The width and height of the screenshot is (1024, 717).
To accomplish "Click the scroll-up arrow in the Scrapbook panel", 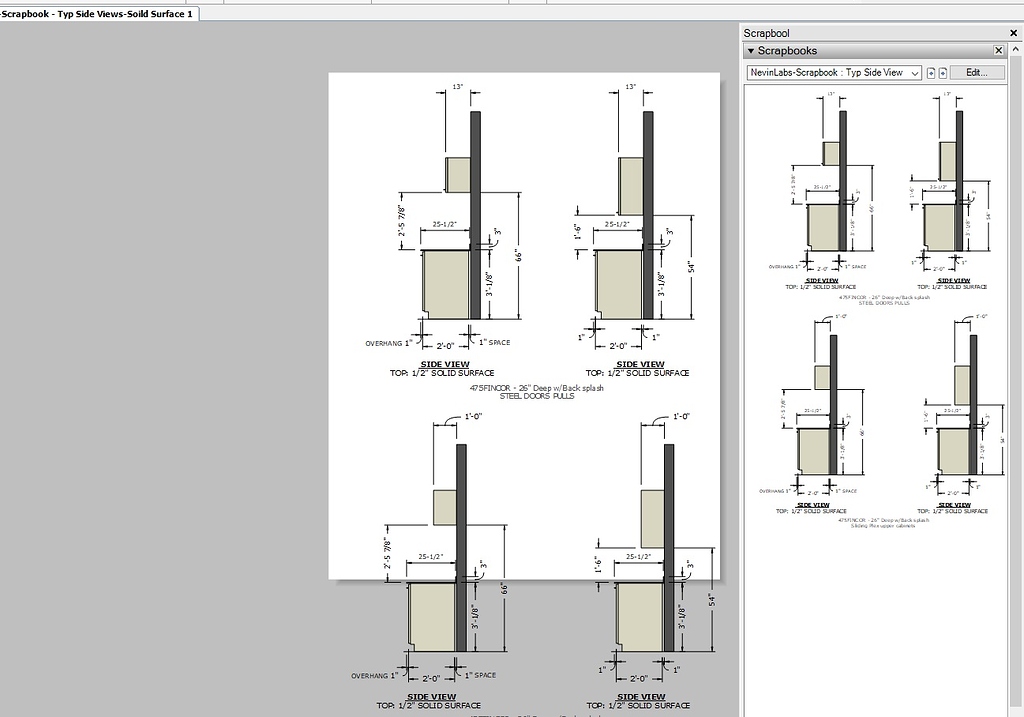I will pos(1017,47).
